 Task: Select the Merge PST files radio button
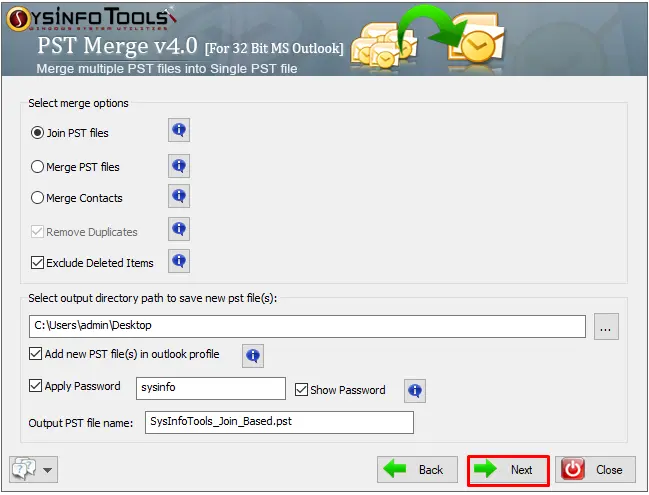click(37, 167)
